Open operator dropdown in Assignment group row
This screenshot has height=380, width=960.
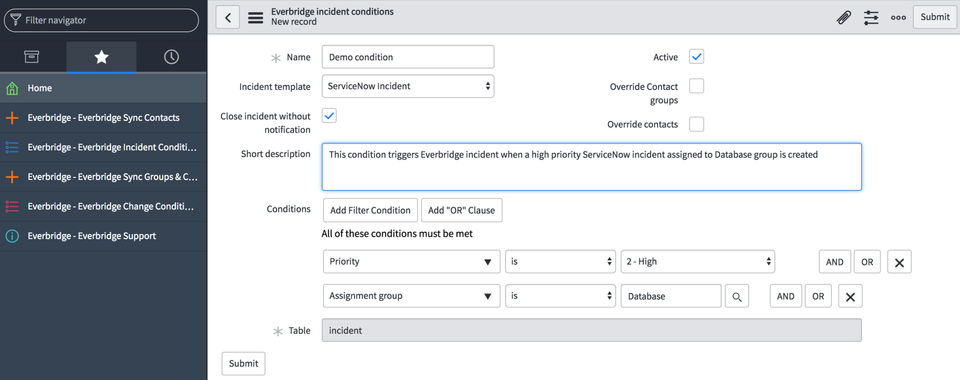[x=560, y=296]
